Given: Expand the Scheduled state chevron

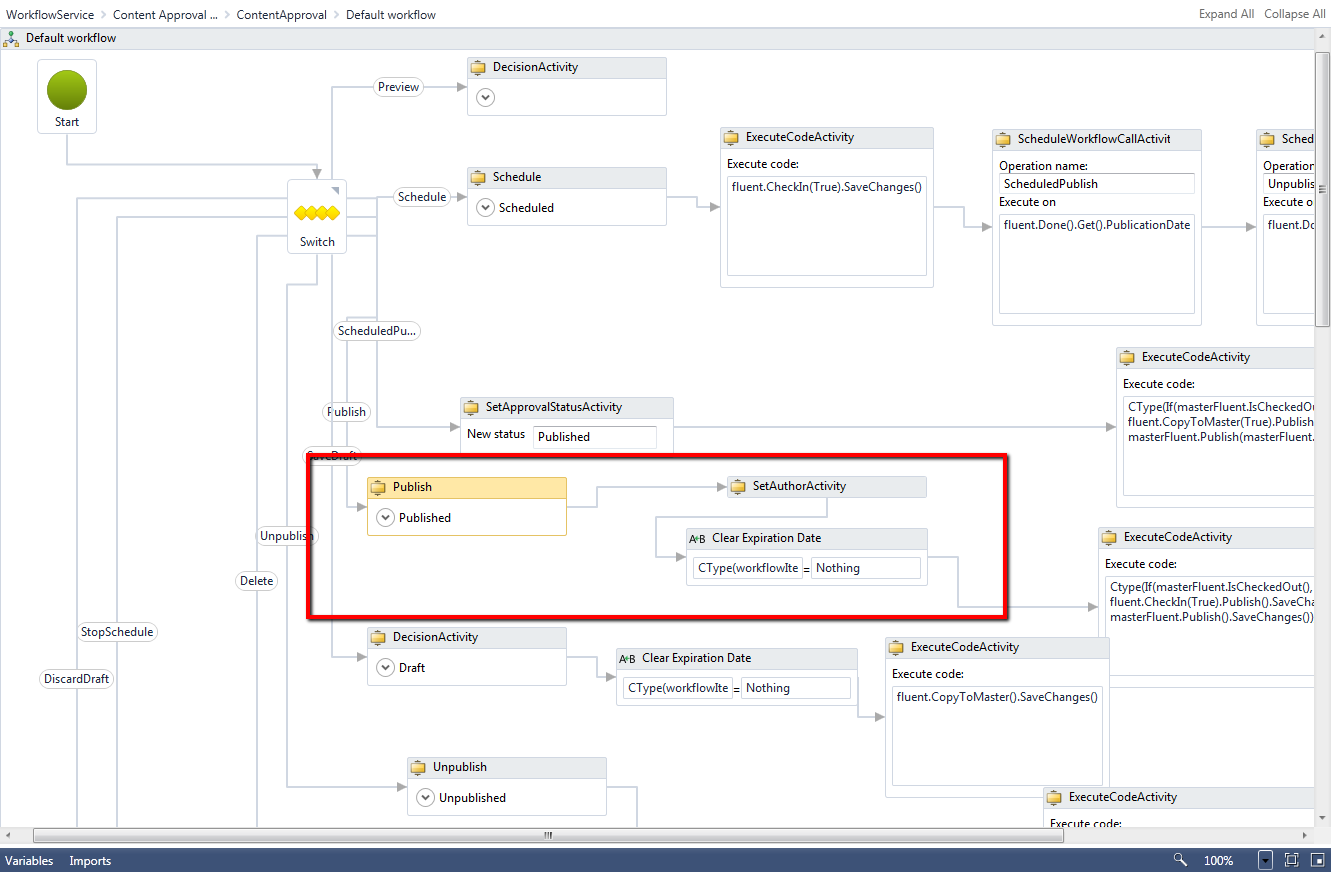Looking at the screenshot, I should click(x=485, y=208).
